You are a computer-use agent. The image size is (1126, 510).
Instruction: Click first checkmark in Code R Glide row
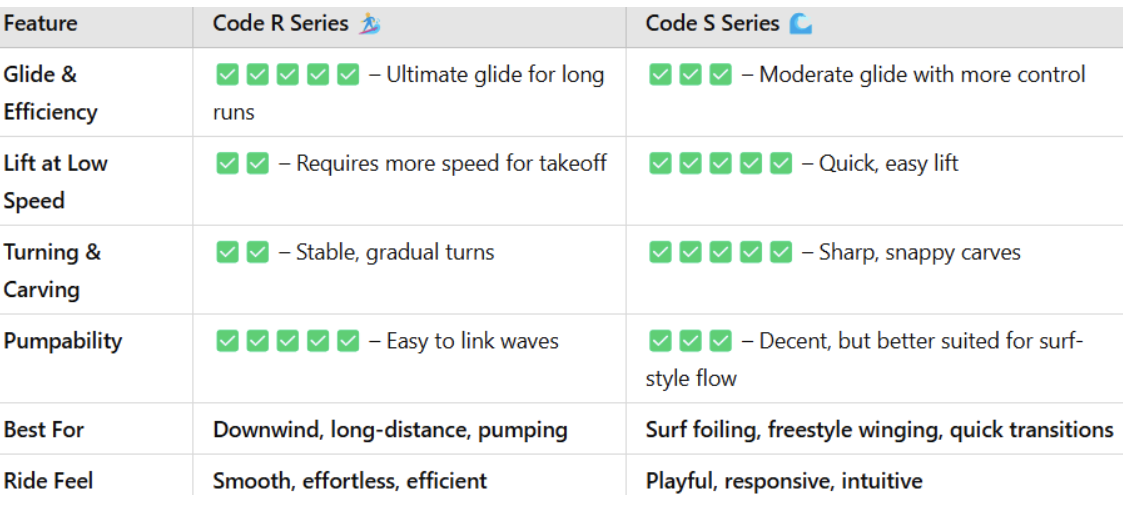227,75
